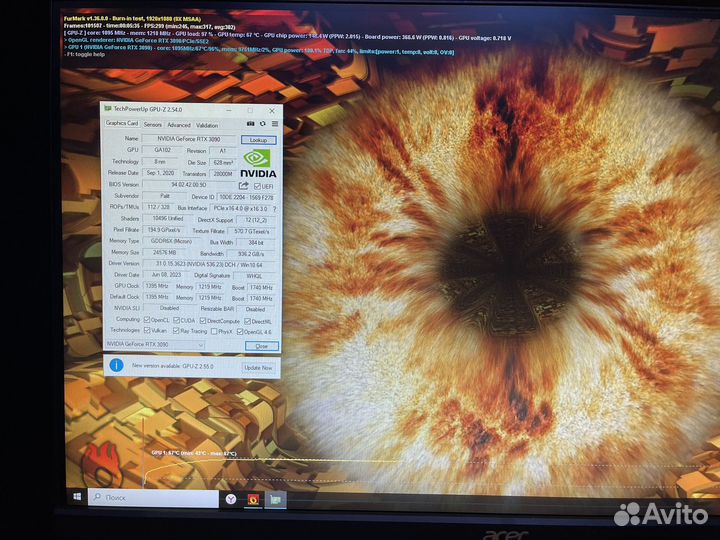Image resolution: width=720 pixels, height=540 pixels.
Task: Switch to the Advanced tab
Action: [179, 125]
